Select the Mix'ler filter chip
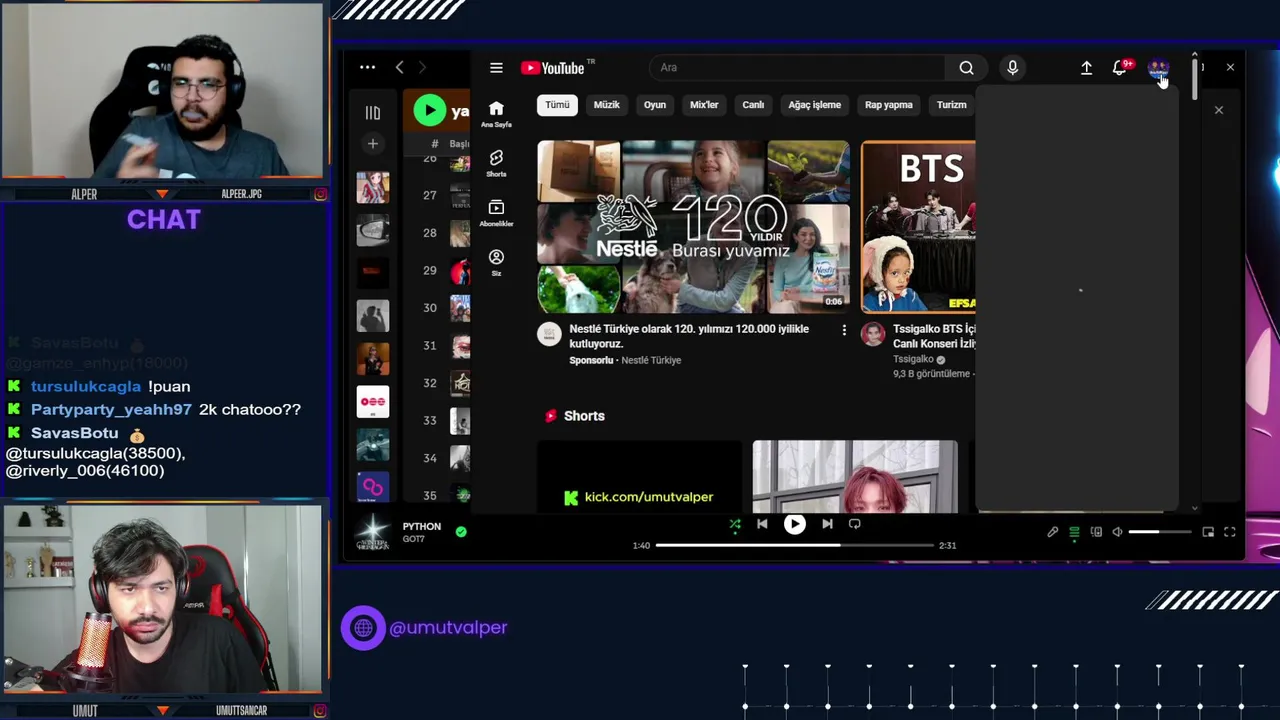 (704, 105)
